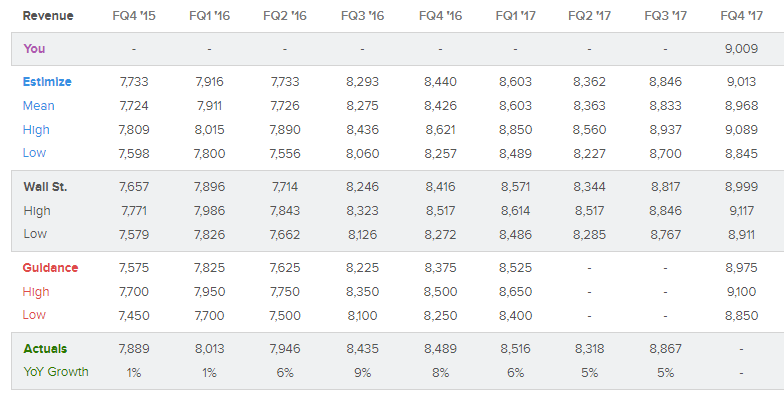Select the FQ4 '17 column header
This screenshot has width=784, height=395.
(742, 16)
